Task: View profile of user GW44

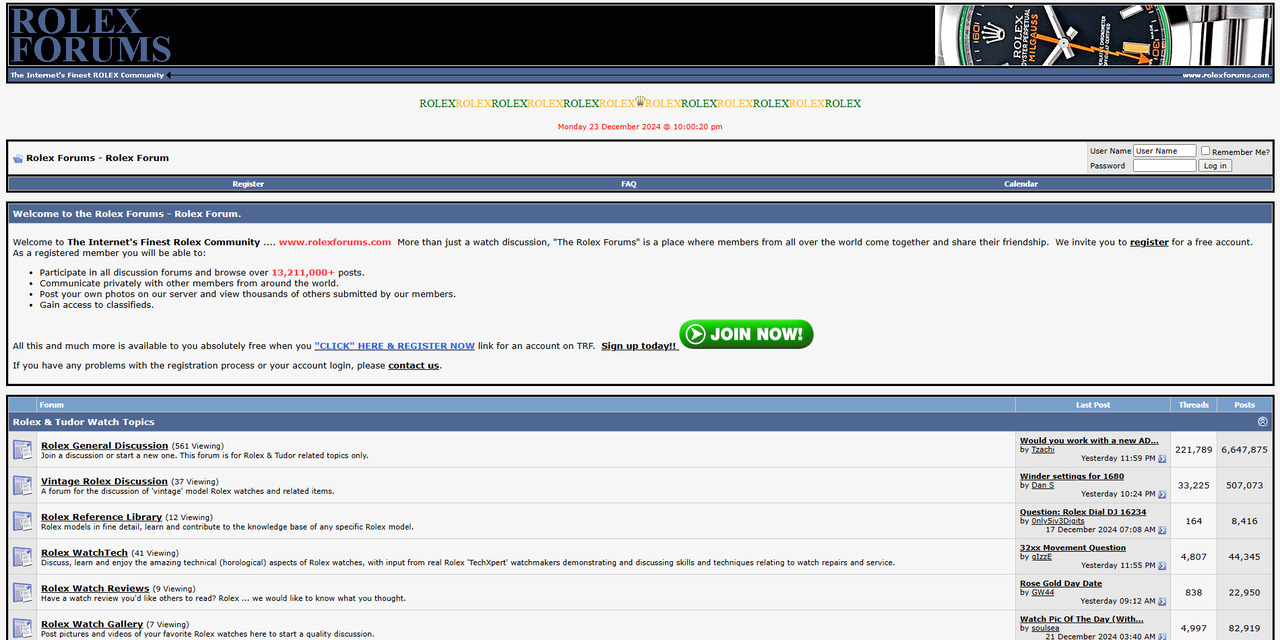Action: pos(1043,593)
